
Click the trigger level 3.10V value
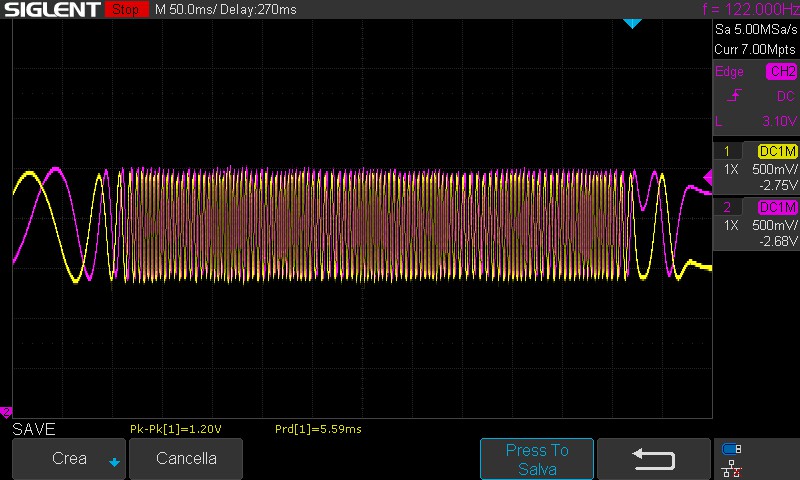(x=776, y=120)
